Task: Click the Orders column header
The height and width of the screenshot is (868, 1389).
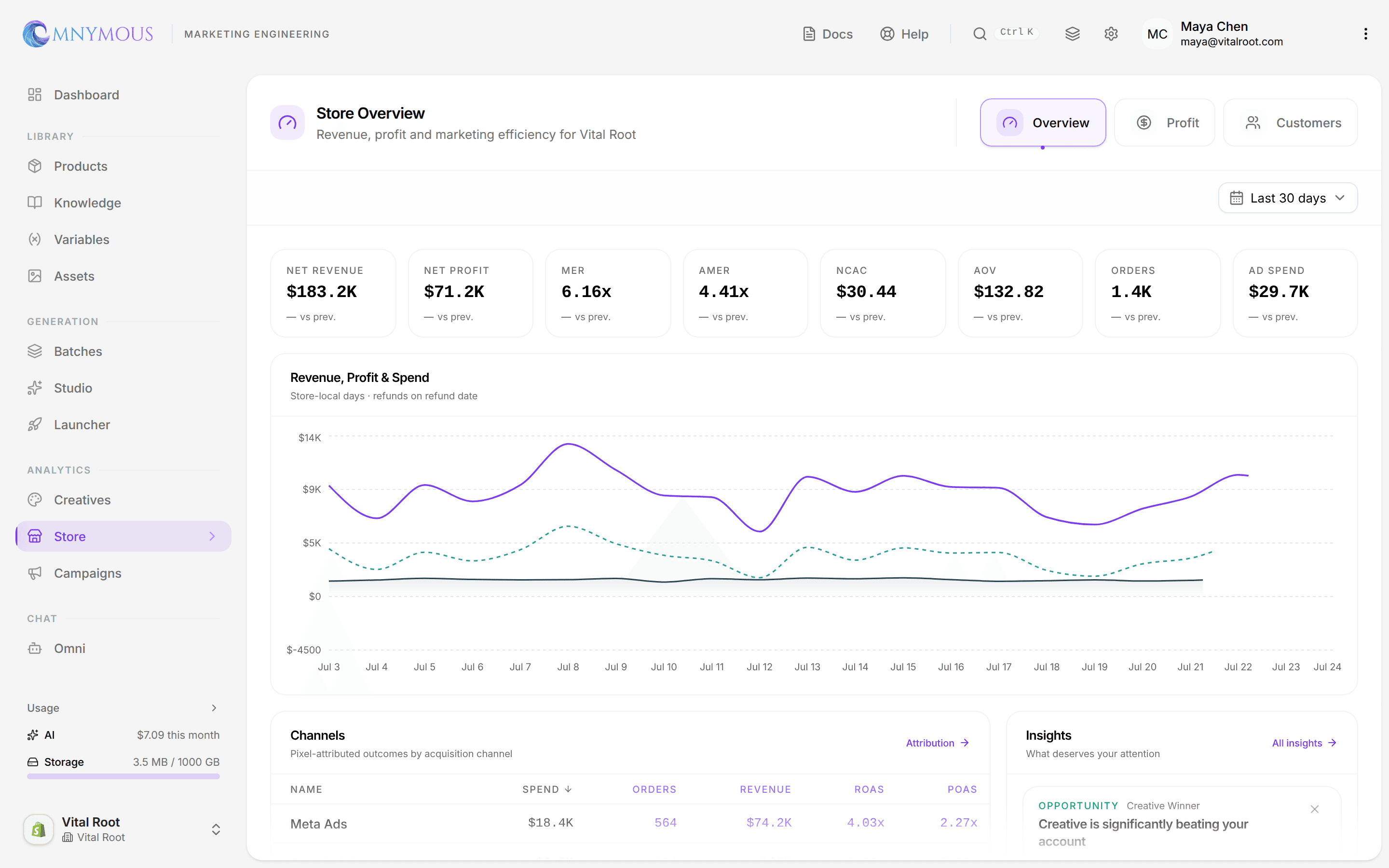Action: point(654,789)
